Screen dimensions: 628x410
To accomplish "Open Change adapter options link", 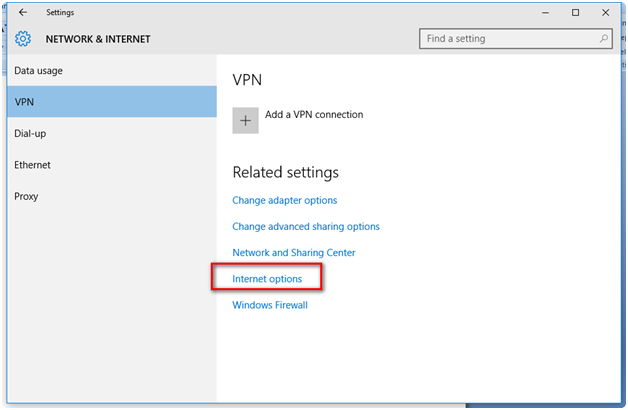I will coord(285,200).
